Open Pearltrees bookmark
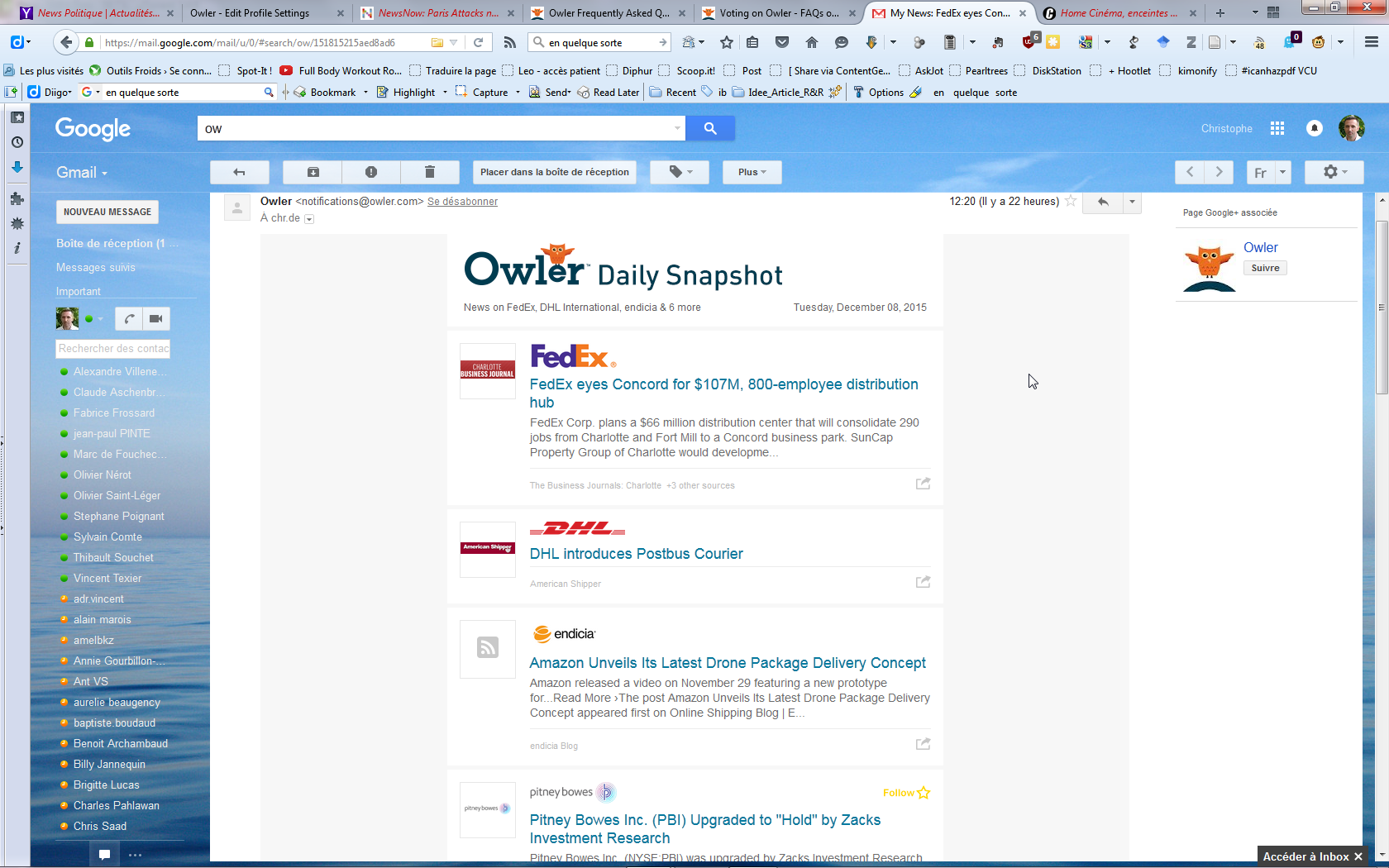The width and height of the screenshot is (1389, 868). (978, 71)
